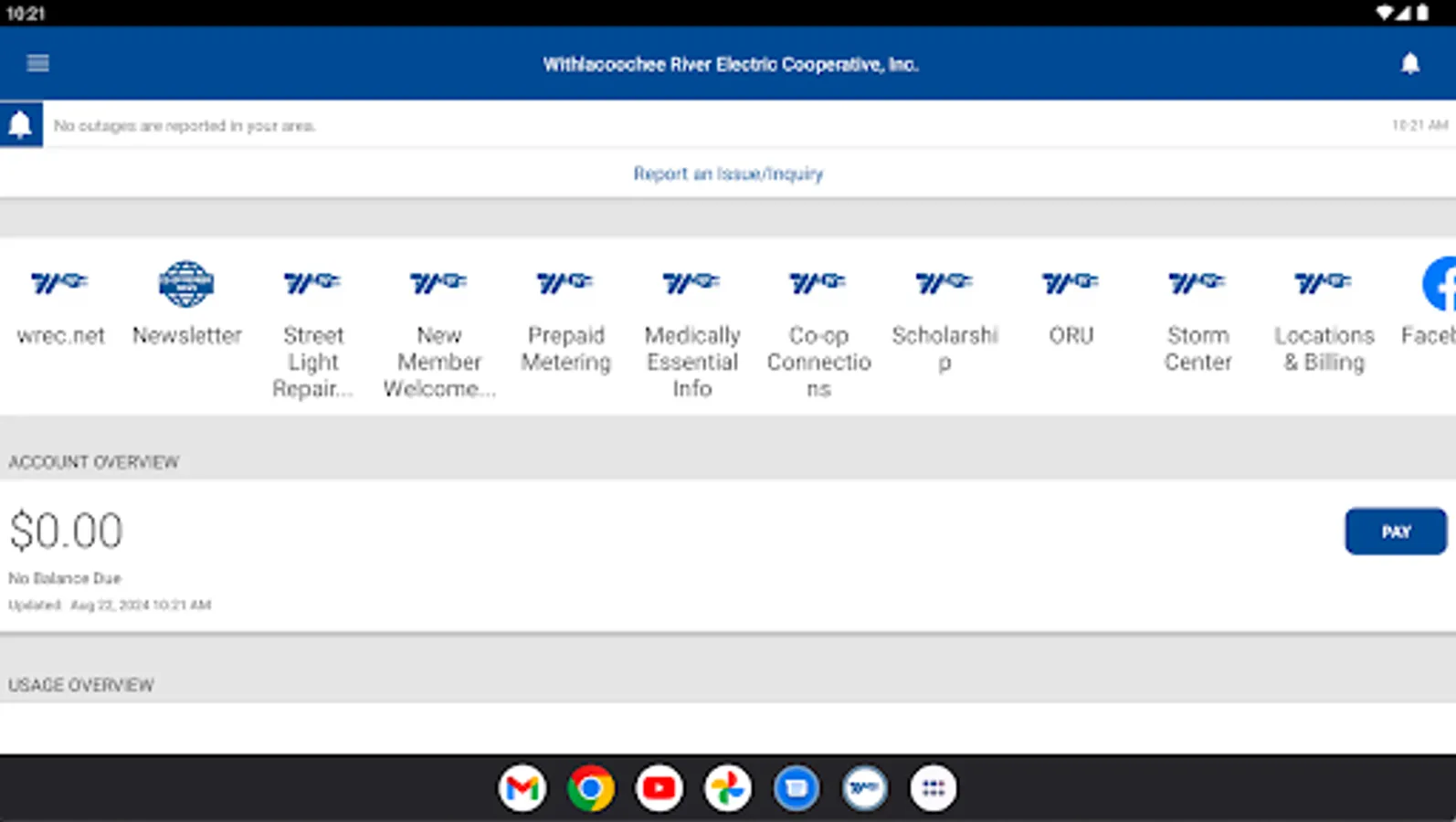Launch Chrome from the dock
This screenshot has height=822, width=1456.
tap(591, 787)
